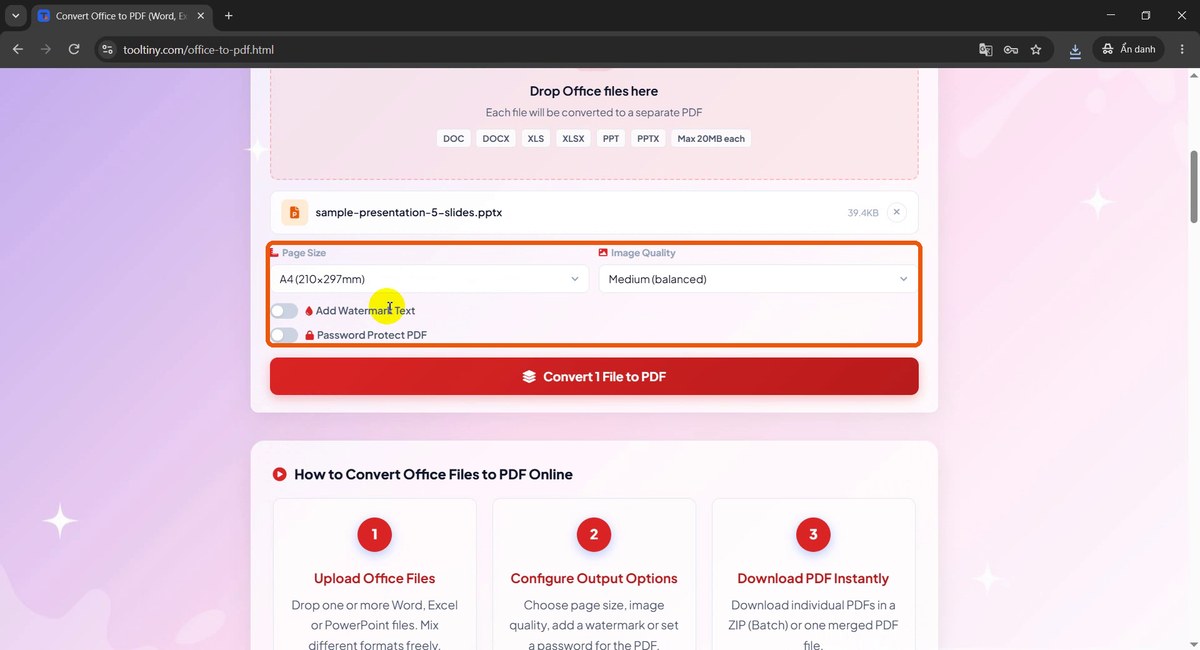Click the DOC format badge
The height and width of the screenshot is (650, 1200).
(454, 139)
